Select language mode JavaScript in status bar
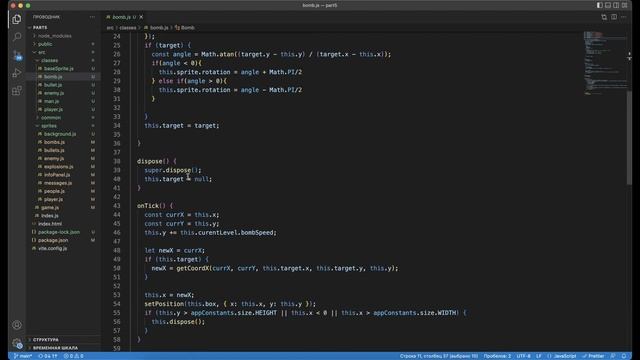Viewport: 640px width, 360px height. pyautogui.click(x=562, y=356)
